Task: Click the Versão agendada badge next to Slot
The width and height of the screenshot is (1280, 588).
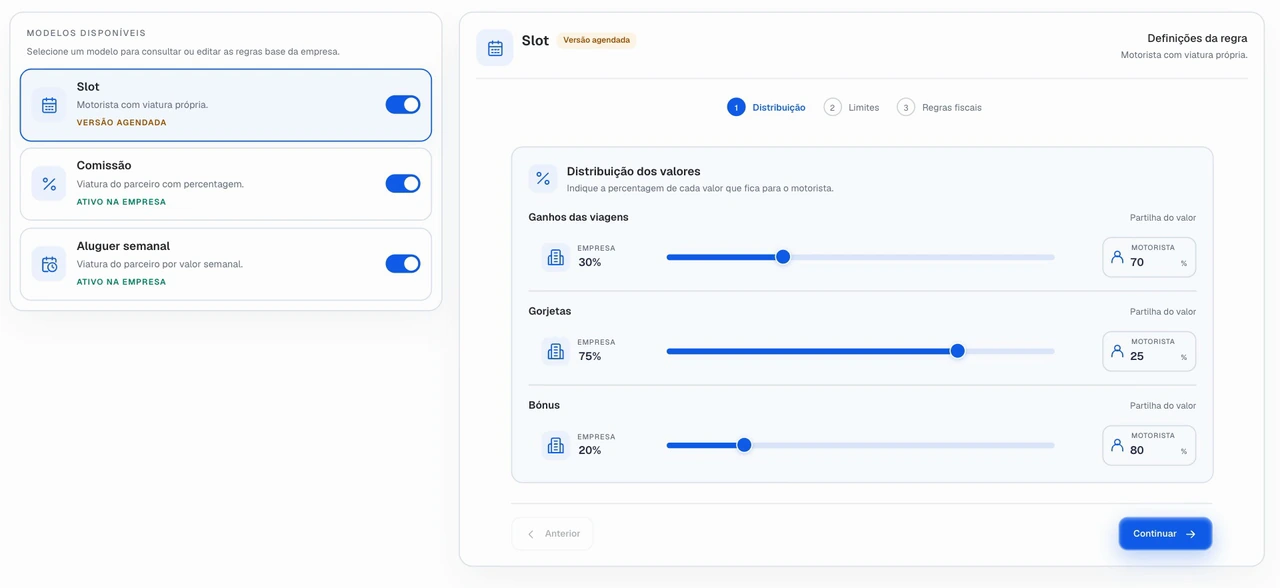Action: [596, 40]
